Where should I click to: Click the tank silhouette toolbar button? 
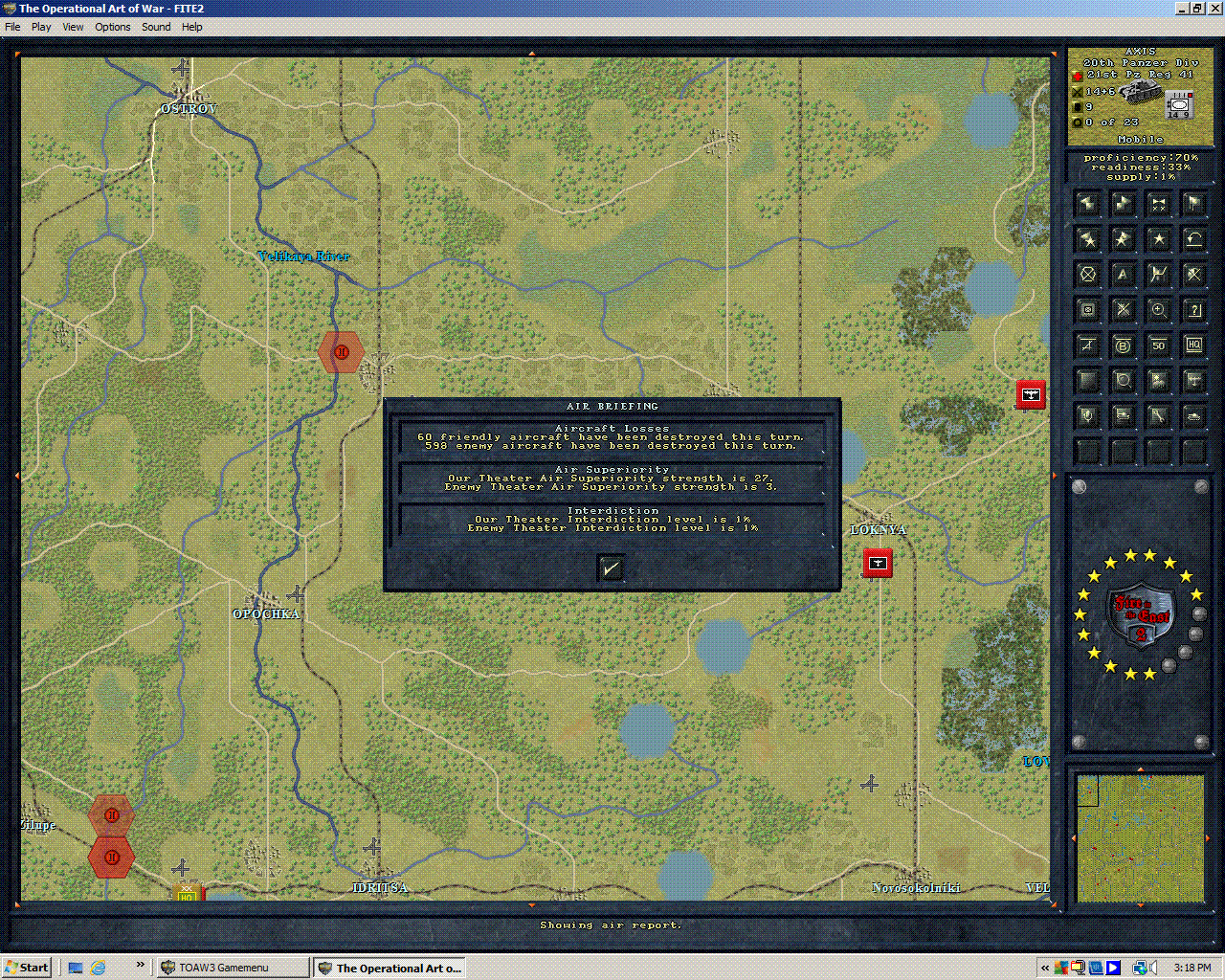[1194, 416]
